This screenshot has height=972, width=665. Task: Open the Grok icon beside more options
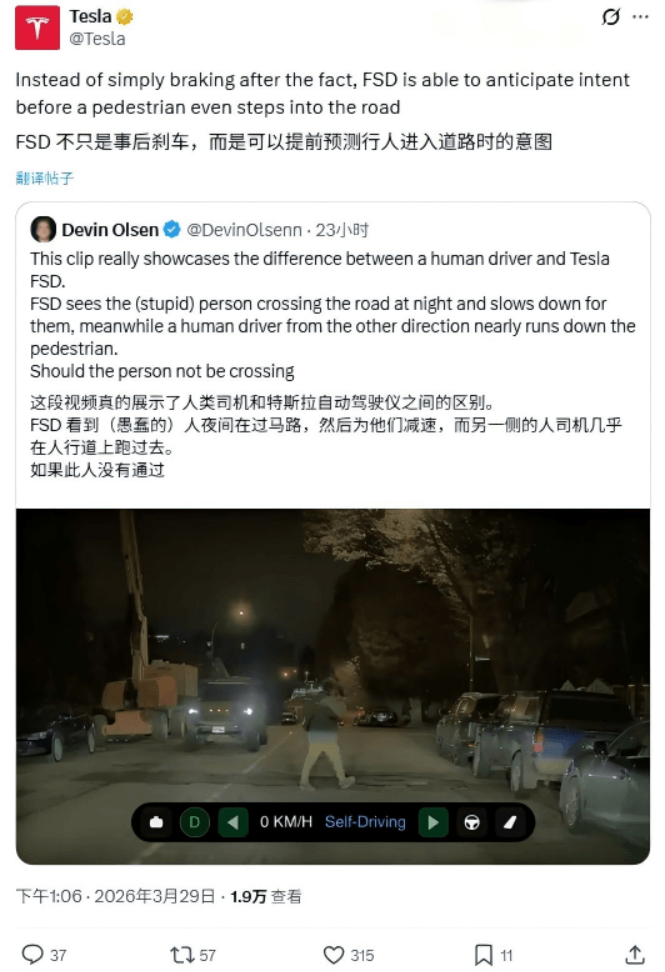(610, 17)
